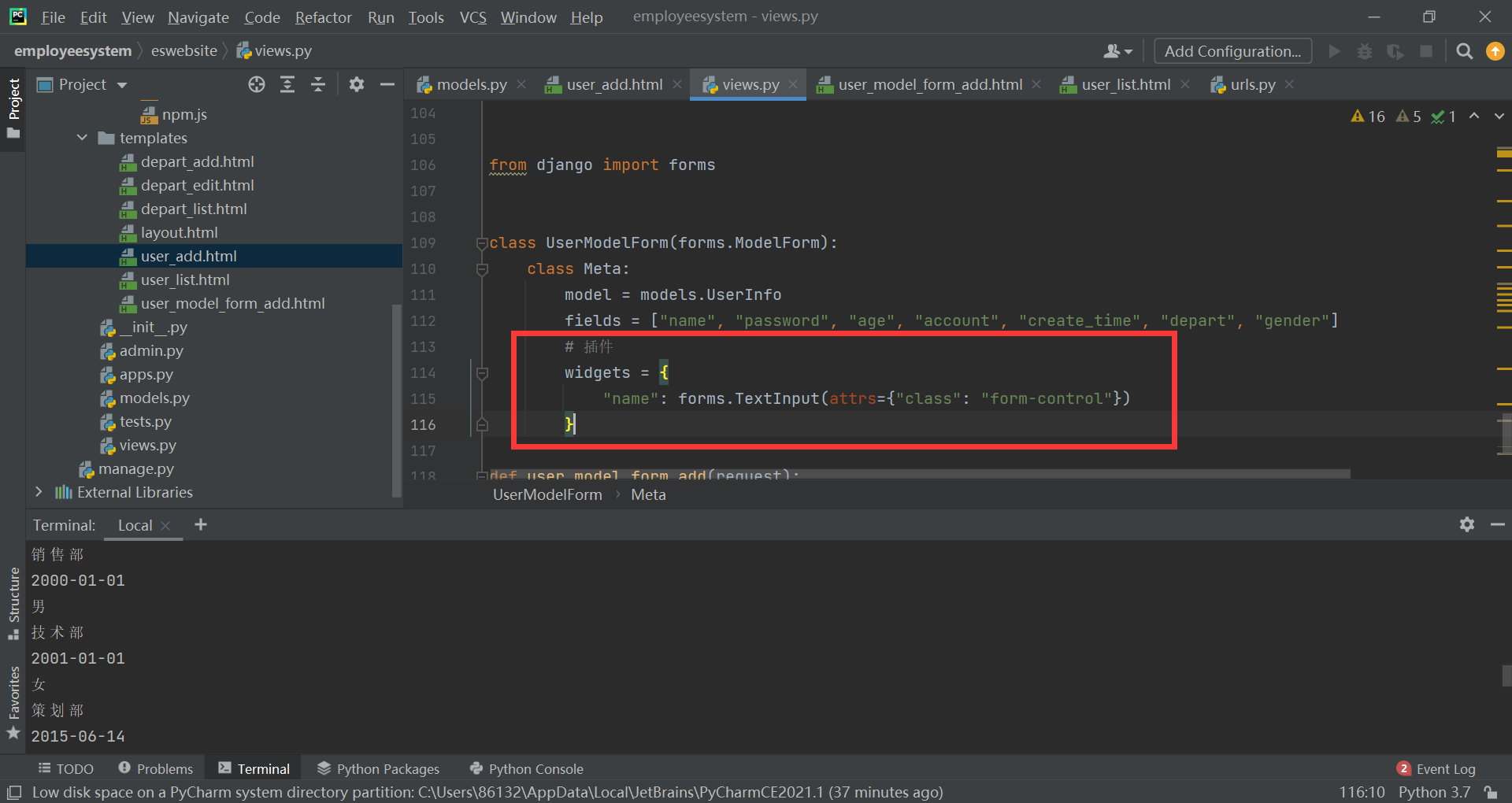This screenshot has height=803, width=1512.
Task: Open the Project side tool window
Action: [13, 108]
